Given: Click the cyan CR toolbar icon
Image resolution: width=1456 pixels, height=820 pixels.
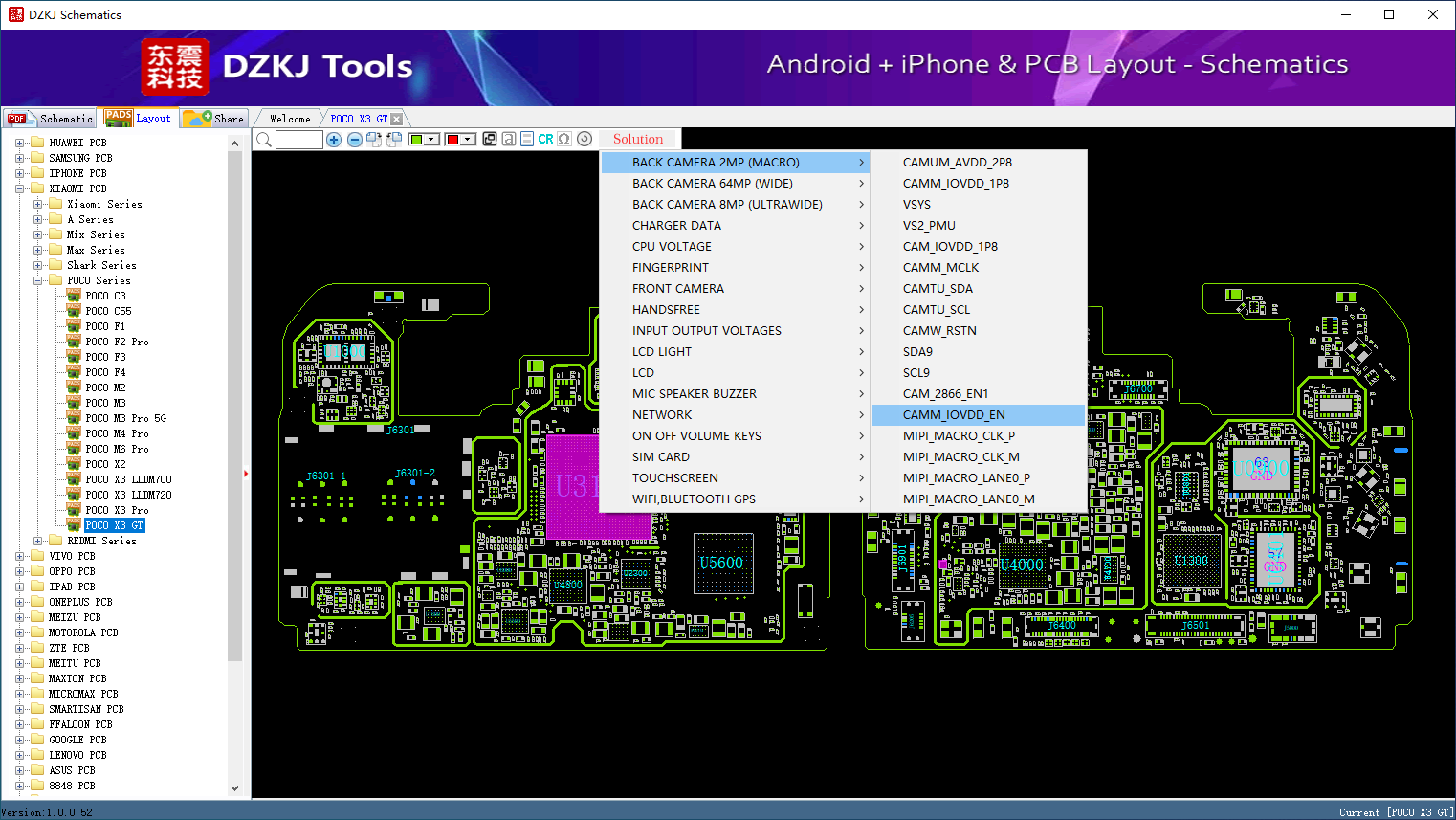Looking at the screenshot, I should click(545, 139).
